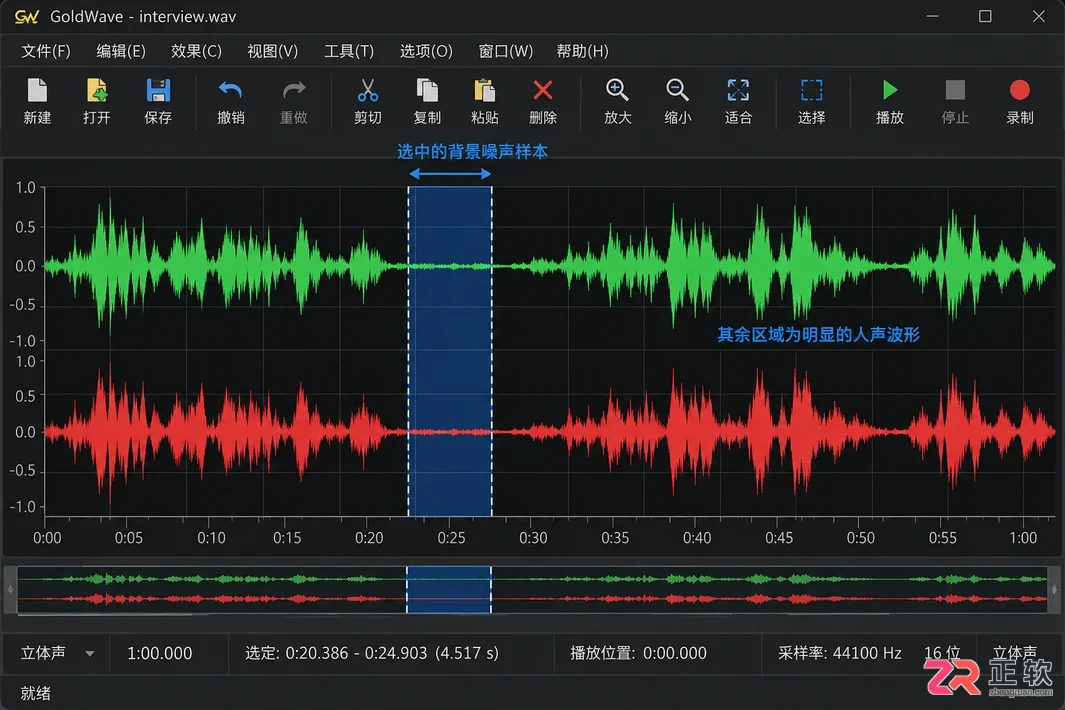This screenshot has width=1065, height=710.
Task: Click the 新建 (New) file icon
Action: tap(37, 90)
